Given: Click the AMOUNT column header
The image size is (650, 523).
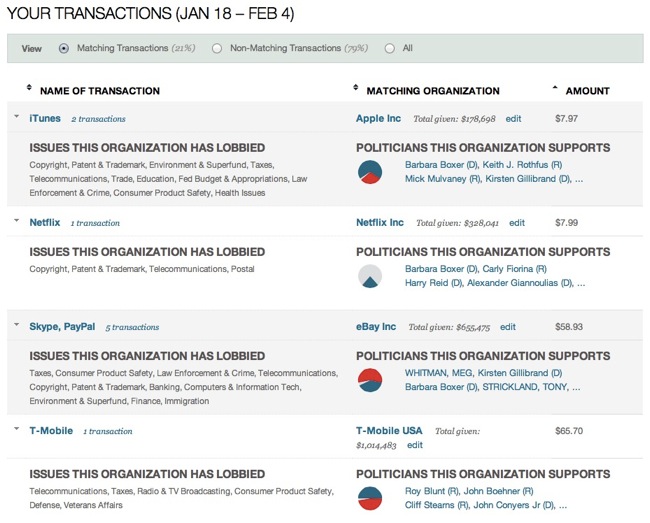Looking at the screenshot, I should (x=587, y=91).
